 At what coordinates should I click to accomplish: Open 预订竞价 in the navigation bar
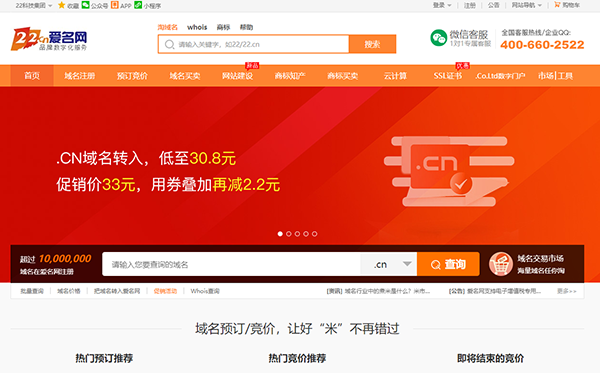pos(132,76)
